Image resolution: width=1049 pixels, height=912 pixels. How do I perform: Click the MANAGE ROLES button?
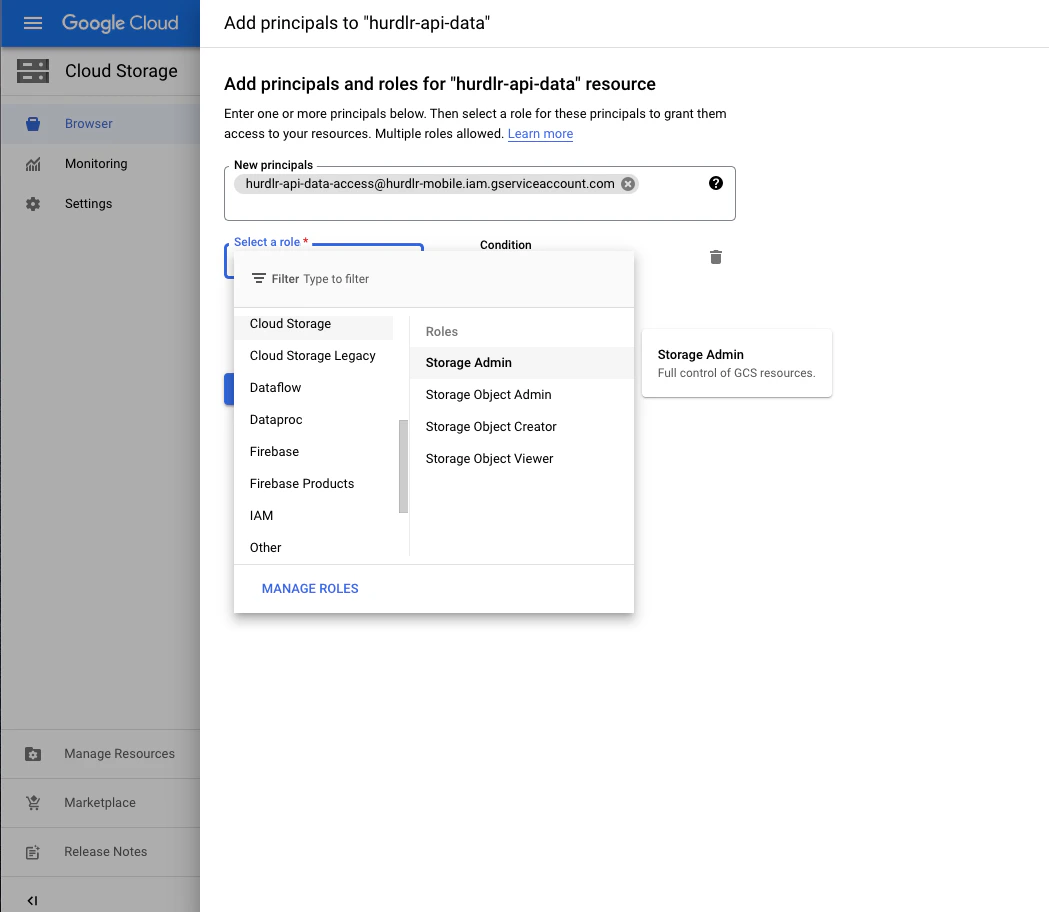(310, 589)
